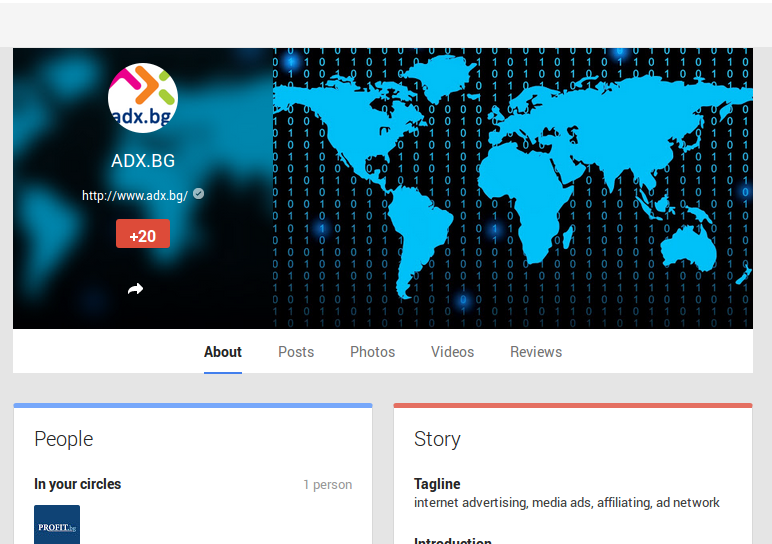Click the '1 person' count text

point(327,485)
